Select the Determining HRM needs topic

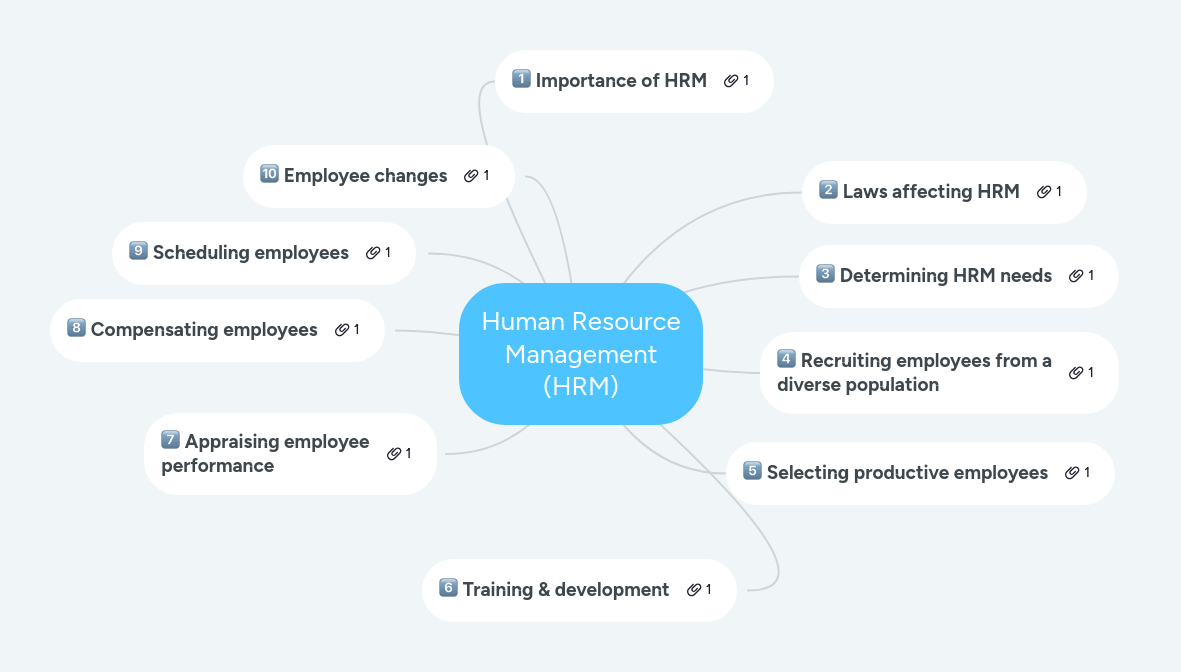[x=945, y=275]
